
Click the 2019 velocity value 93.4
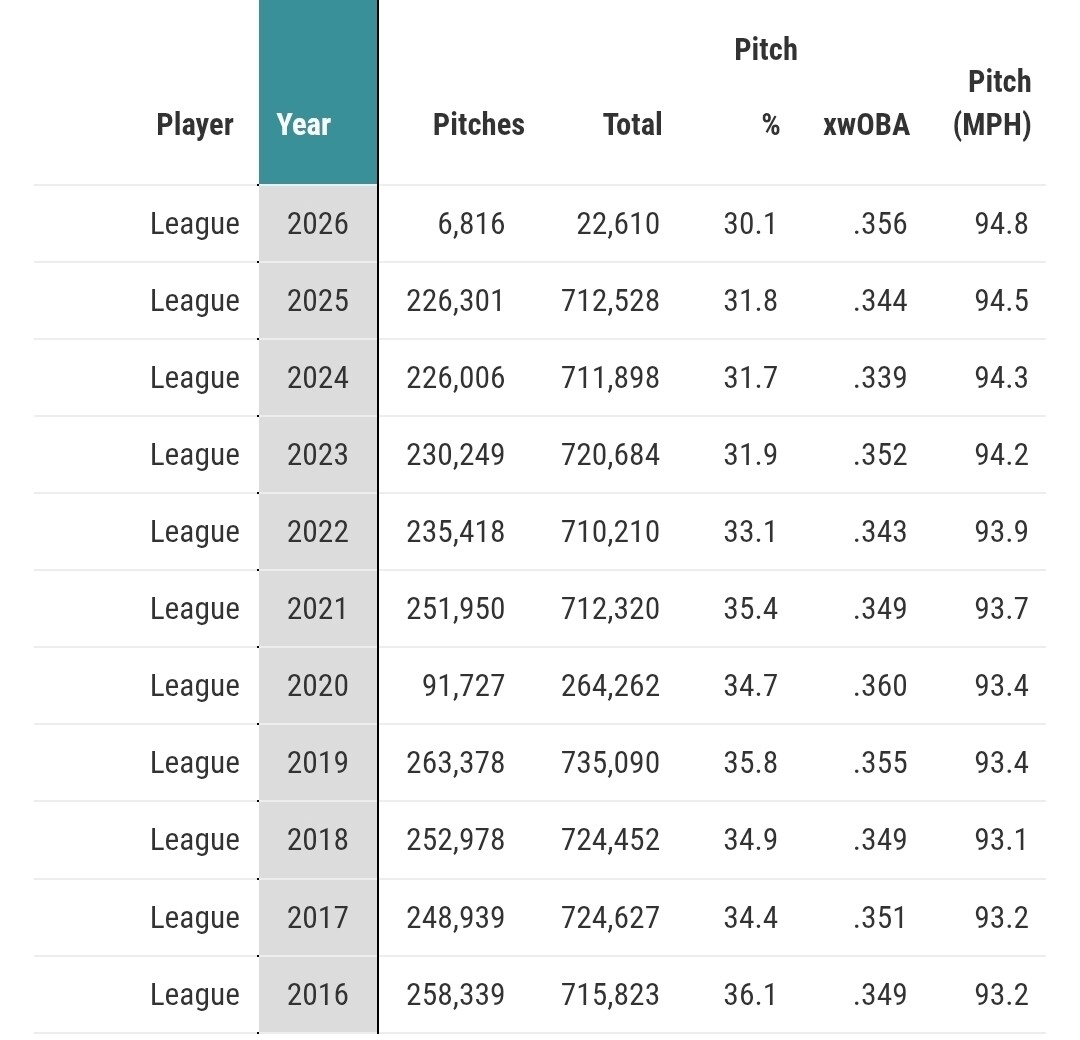(x=1001, y=762)
